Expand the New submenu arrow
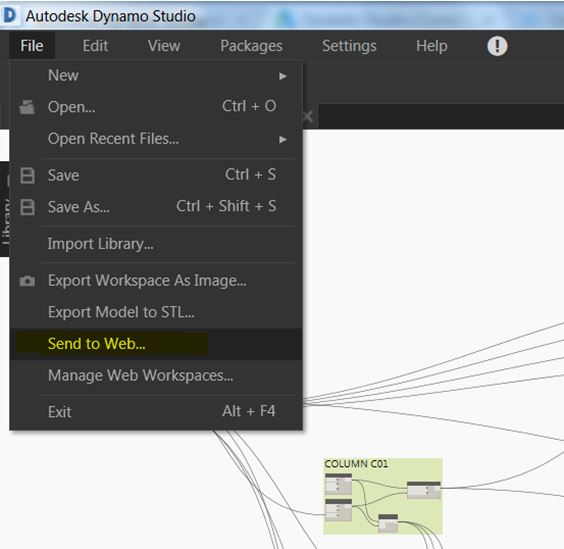Viewport: 564px width, 549px height. click(283, 76)
